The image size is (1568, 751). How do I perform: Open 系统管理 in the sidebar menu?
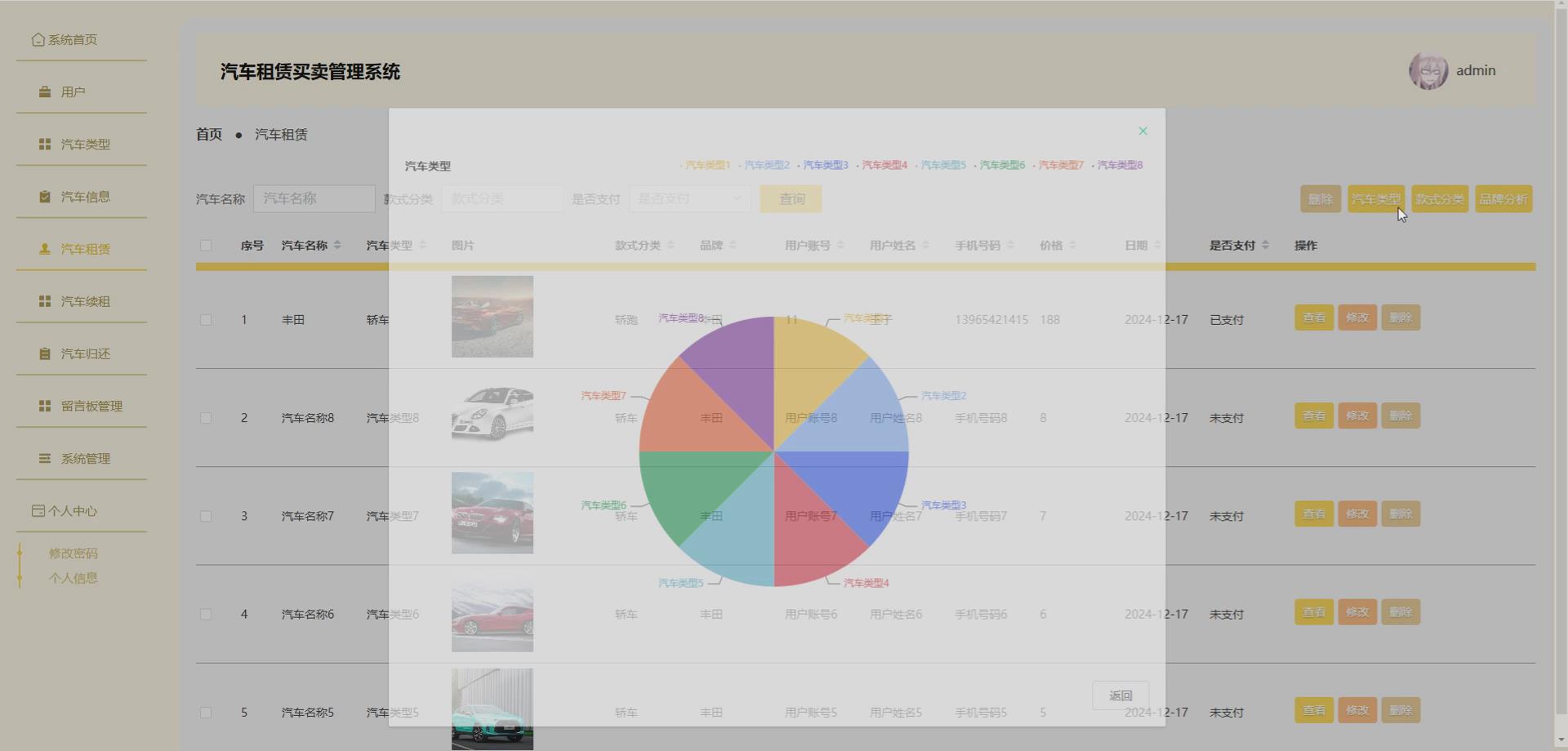pyautogui.click(x=82, y=459)
